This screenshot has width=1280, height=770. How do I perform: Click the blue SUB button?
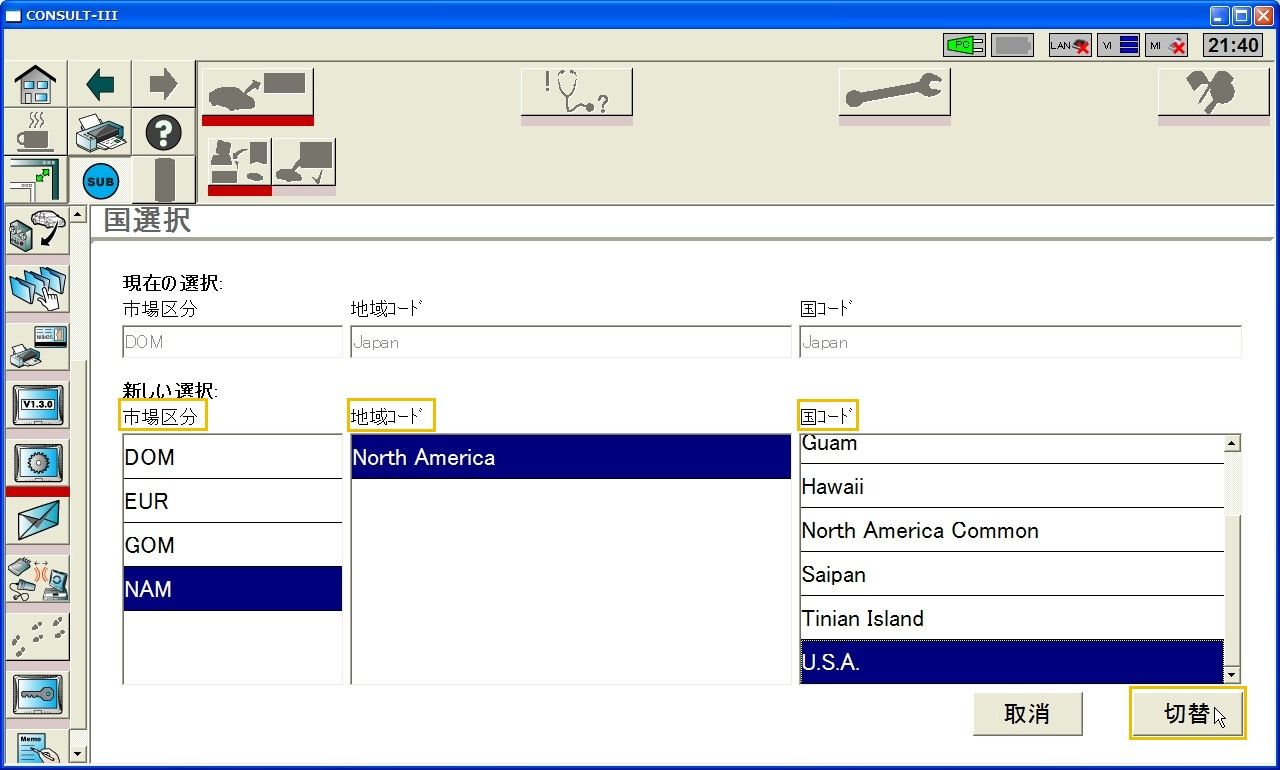100,181
